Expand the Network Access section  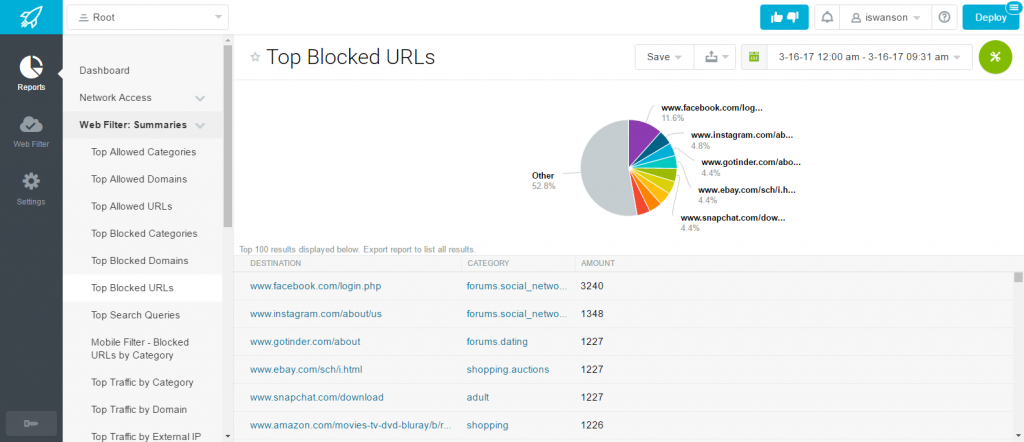[142, 98]
